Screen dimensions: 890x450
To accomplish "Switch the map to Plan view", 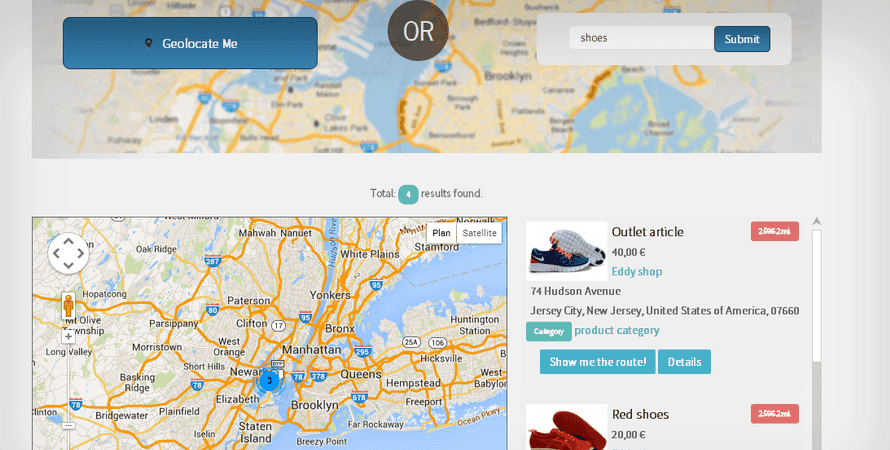I will 441,233.
